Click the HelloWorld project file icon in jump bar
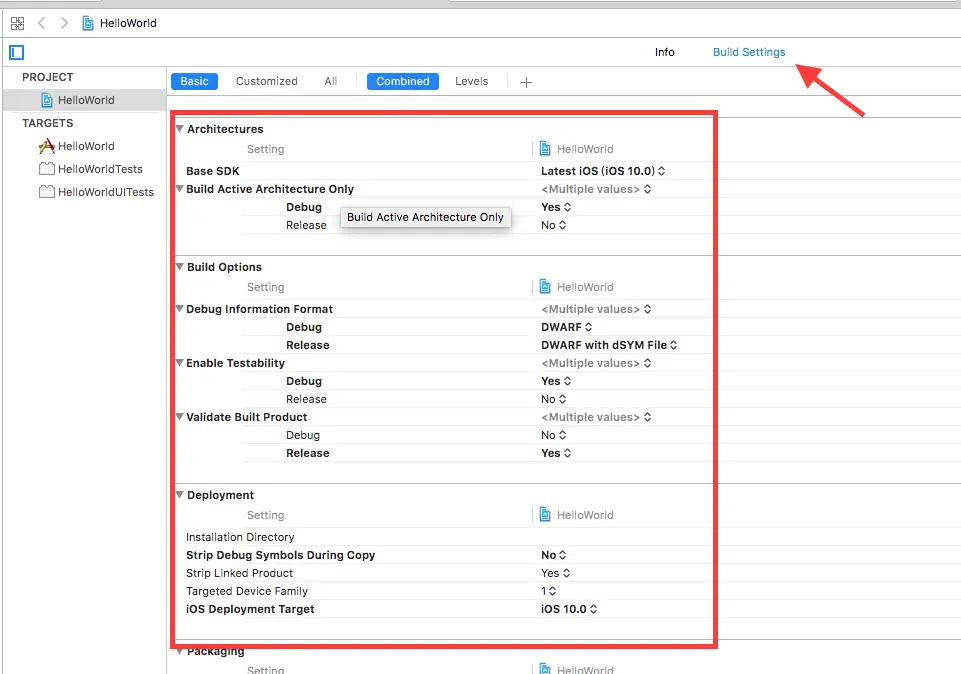This screenshot has height=674, width=961. pos(88,23)
